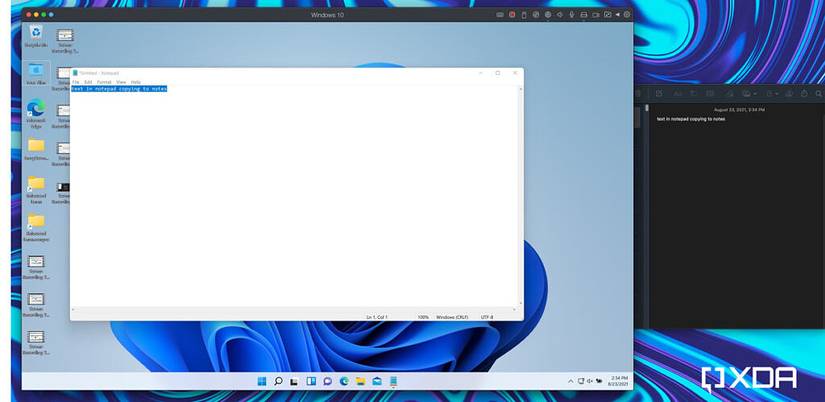Click the red recording icon in Parallels bar
This screenshot has width=825, height=402.
512,15
